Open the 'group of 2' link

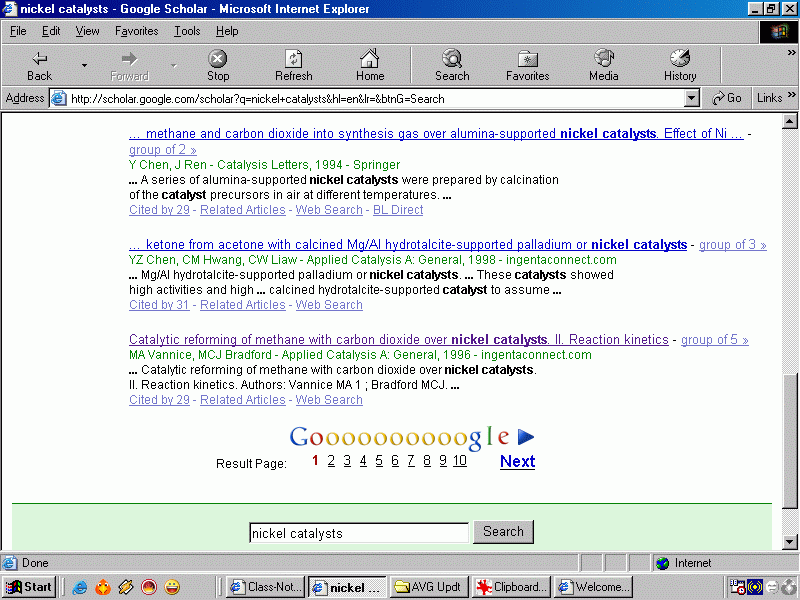pos(163,150)
